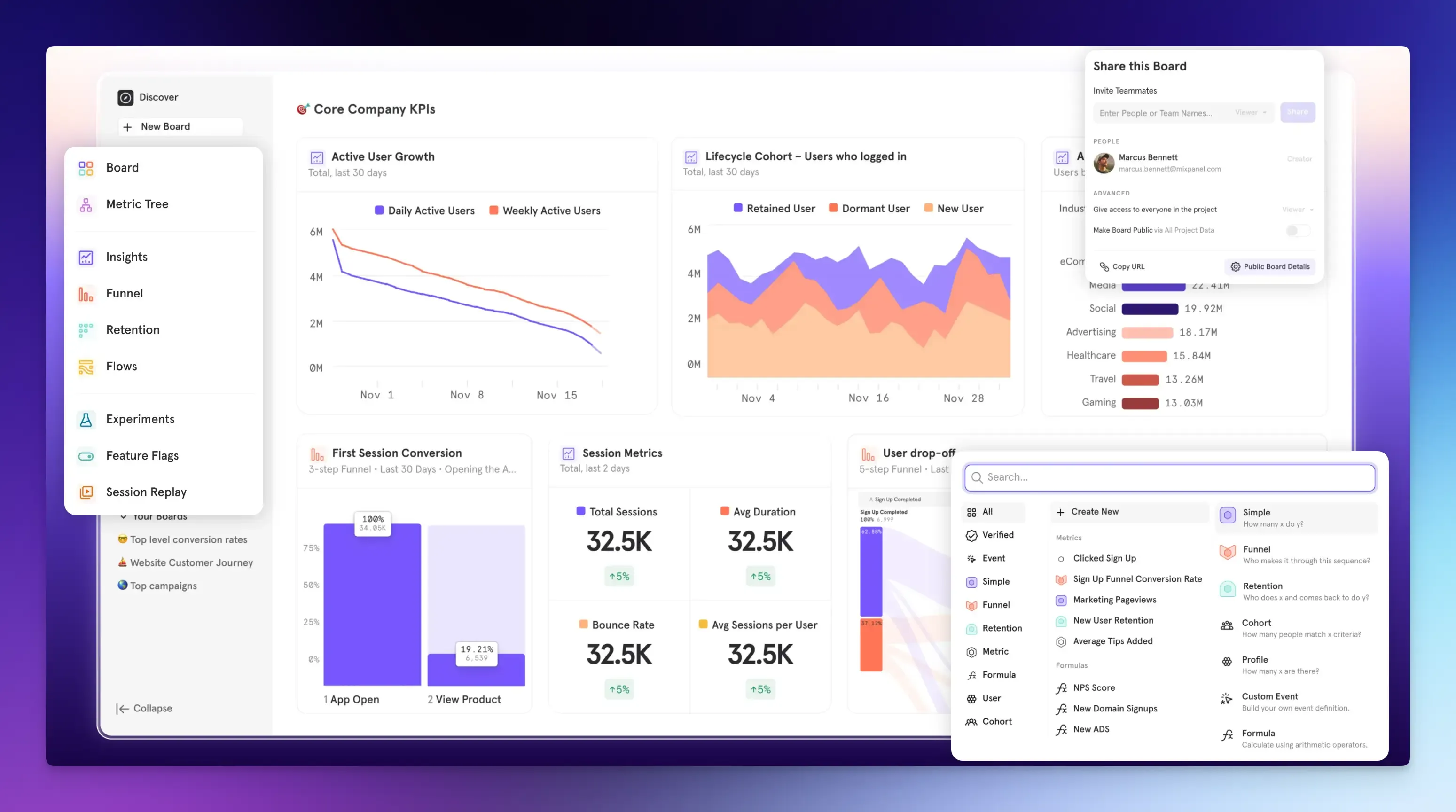Image resolution: width=1456 pixels, height=812 pixels.
Task: Select the Metric Tree icon in the sidebar
Action: point(86,204)
